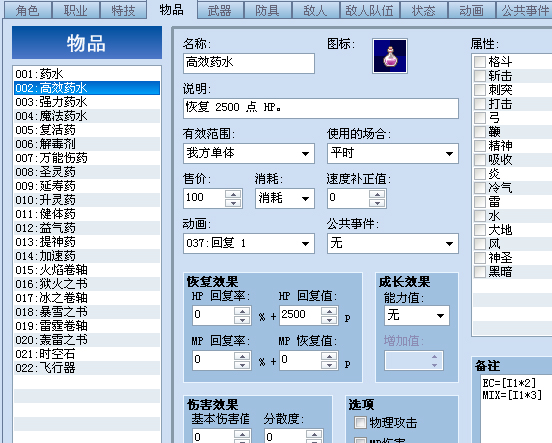The image size is (552, 443).
Task: Select item 004:魔法药水 in the list
Action: coord(87,116)
